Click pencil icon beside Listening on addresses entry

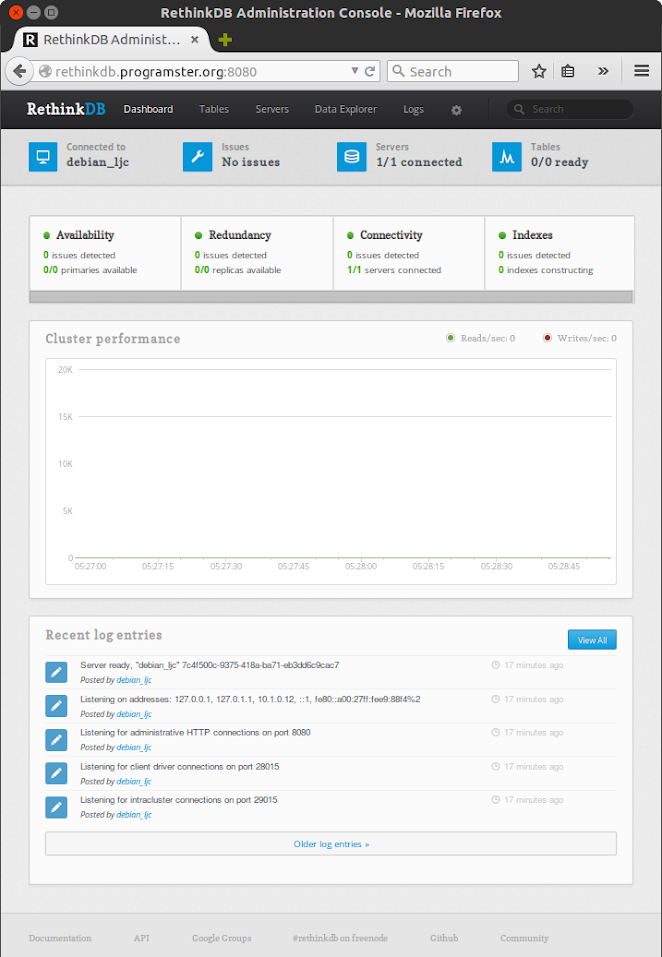[x=56, y=706]
